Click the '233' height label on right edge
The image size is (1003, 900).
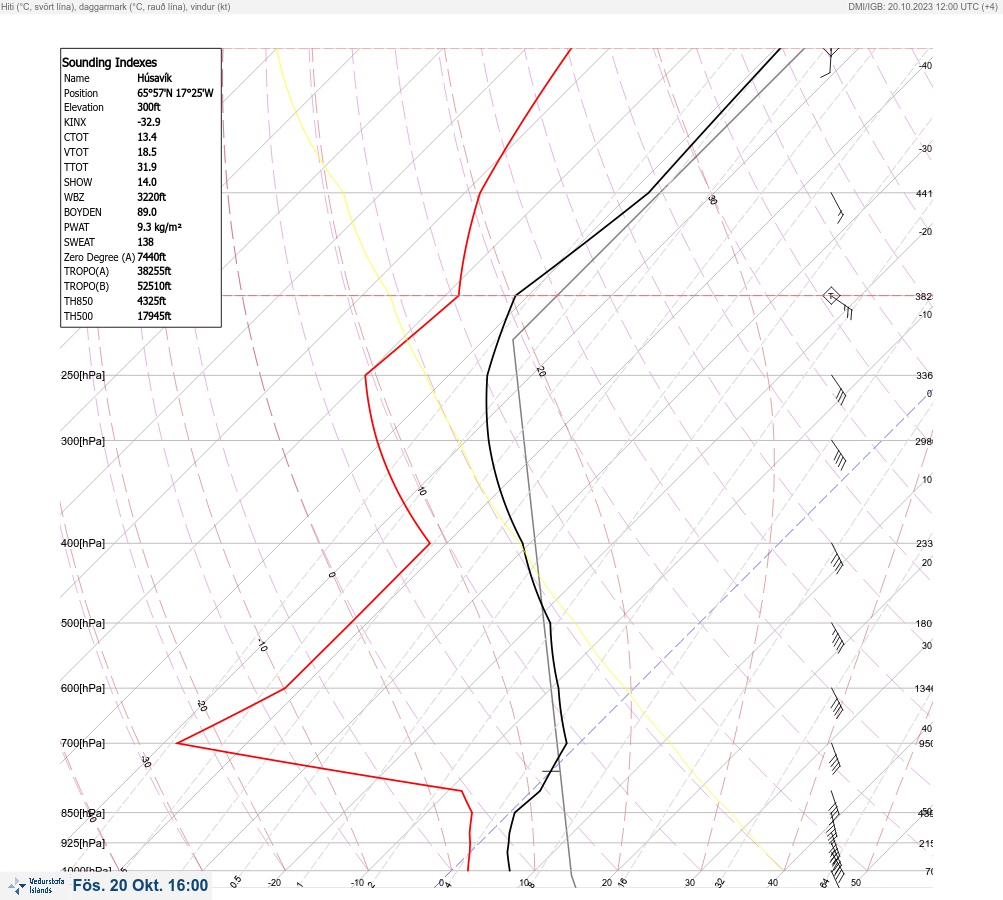click(924, 544)
